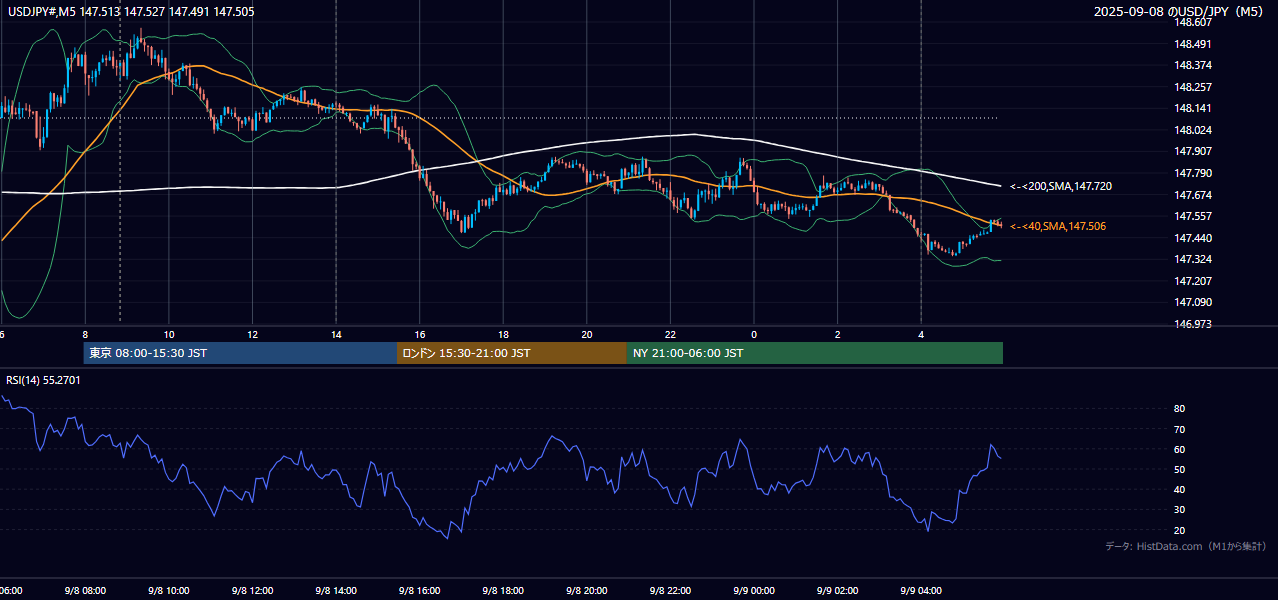
Task: Click the date label 9/8 10:00
Action: click(168, 591)
